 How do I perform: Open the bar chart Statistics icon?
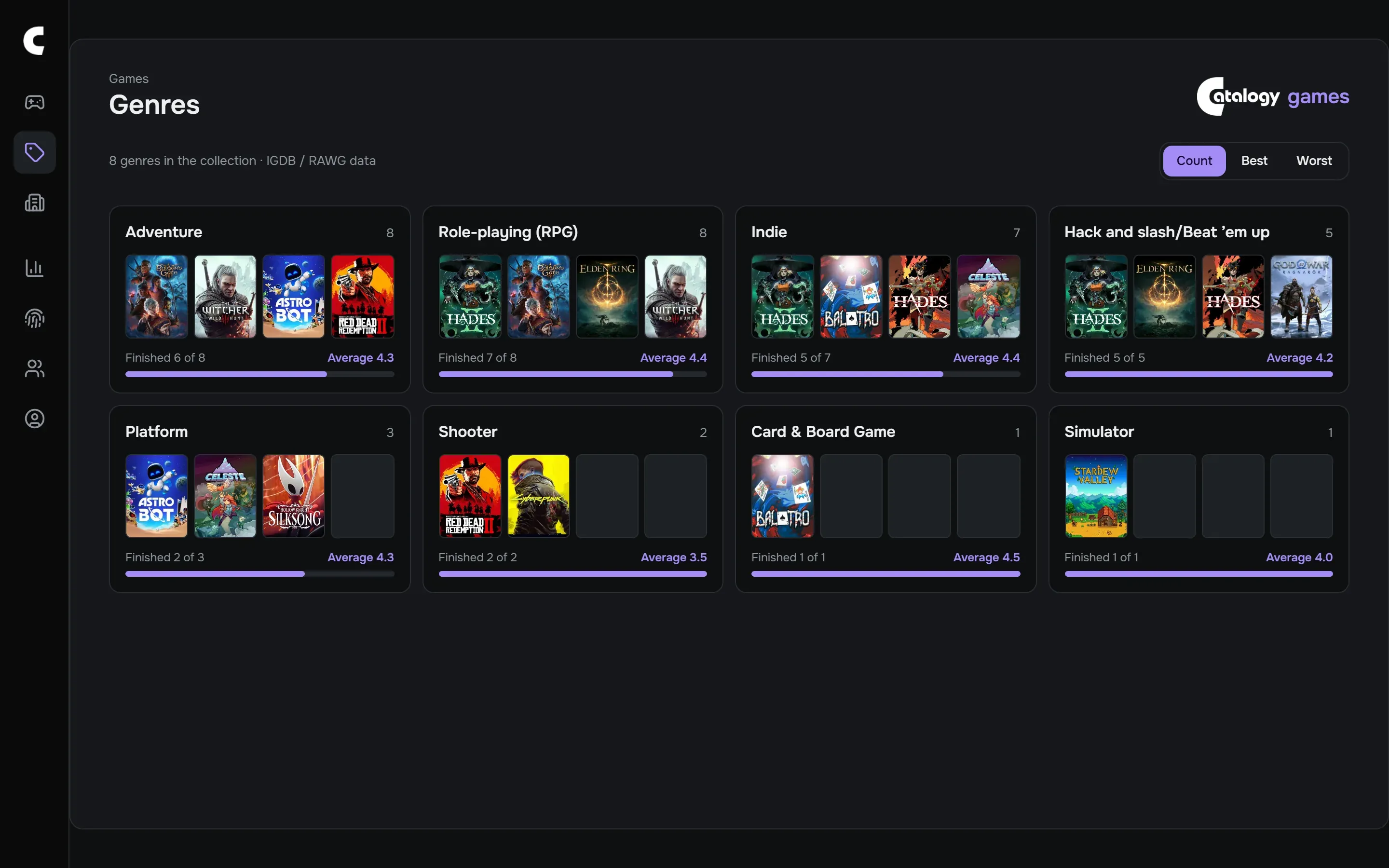click(34, 268)
